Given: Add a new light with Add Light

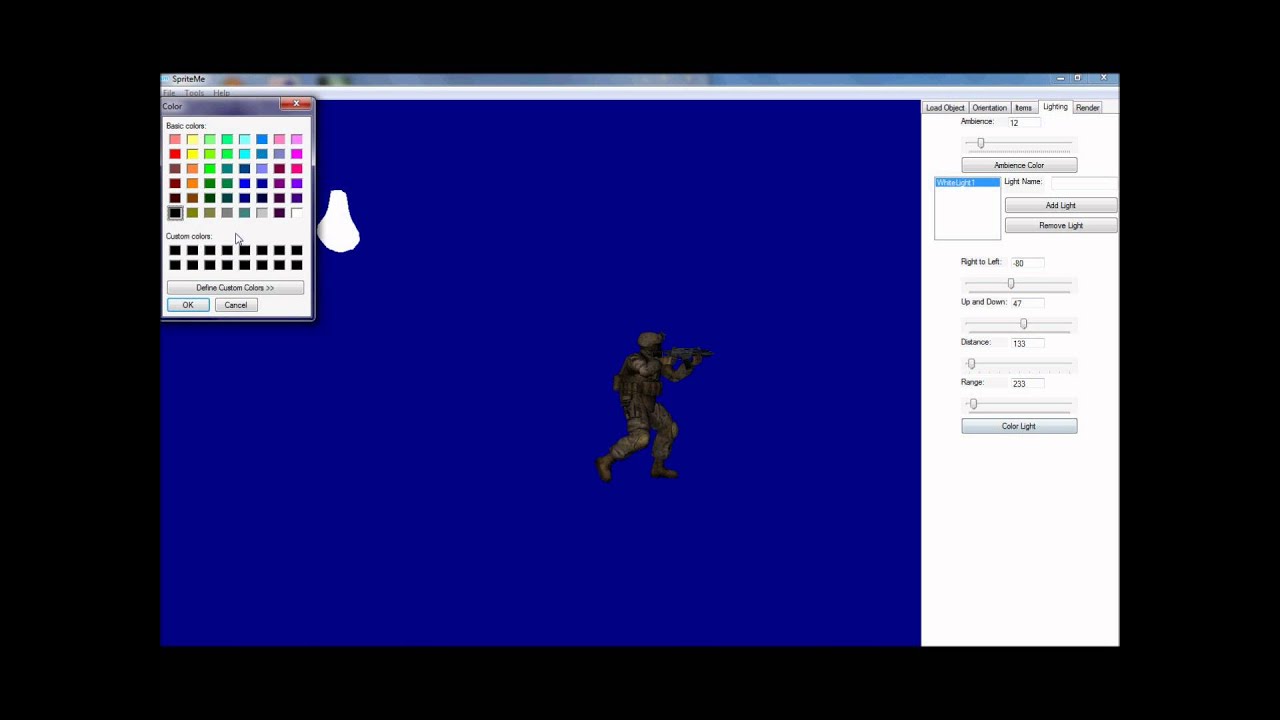Looking at the screenshot, I should click(x=1060, y=205).
